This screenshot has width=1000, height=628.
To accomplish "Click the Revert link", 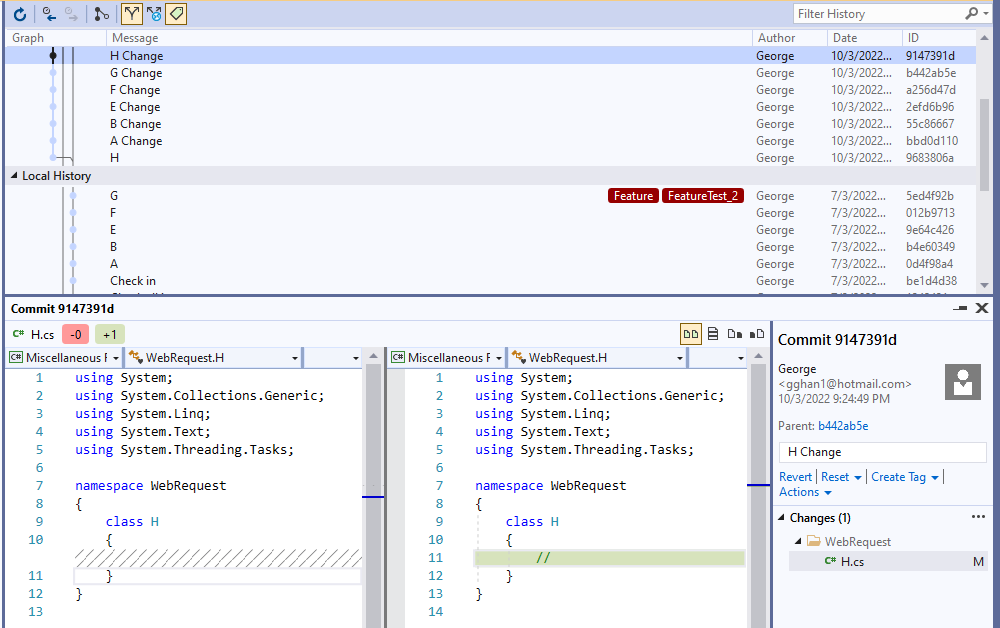I will pos(795,477).
